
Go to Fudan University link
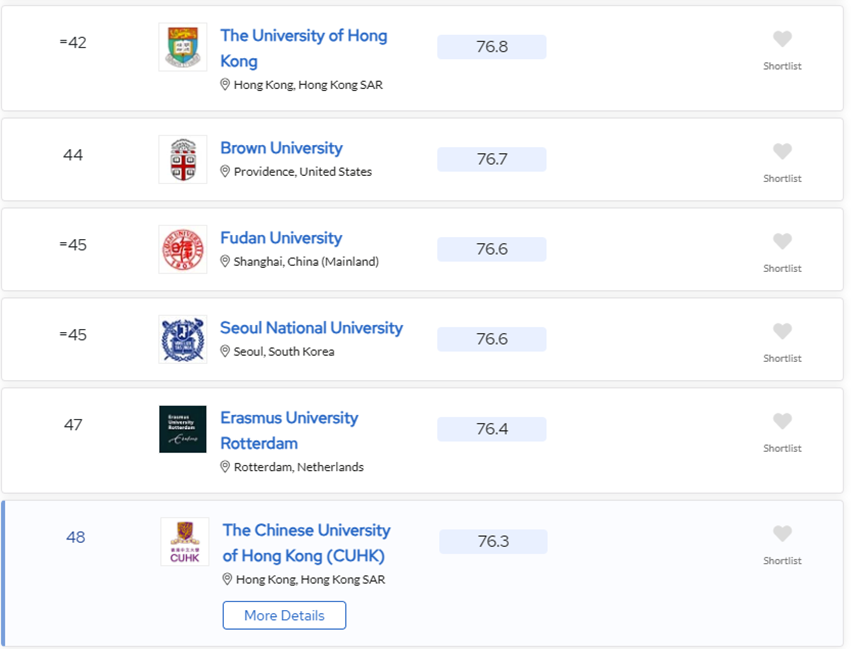(x=281, y=238)
